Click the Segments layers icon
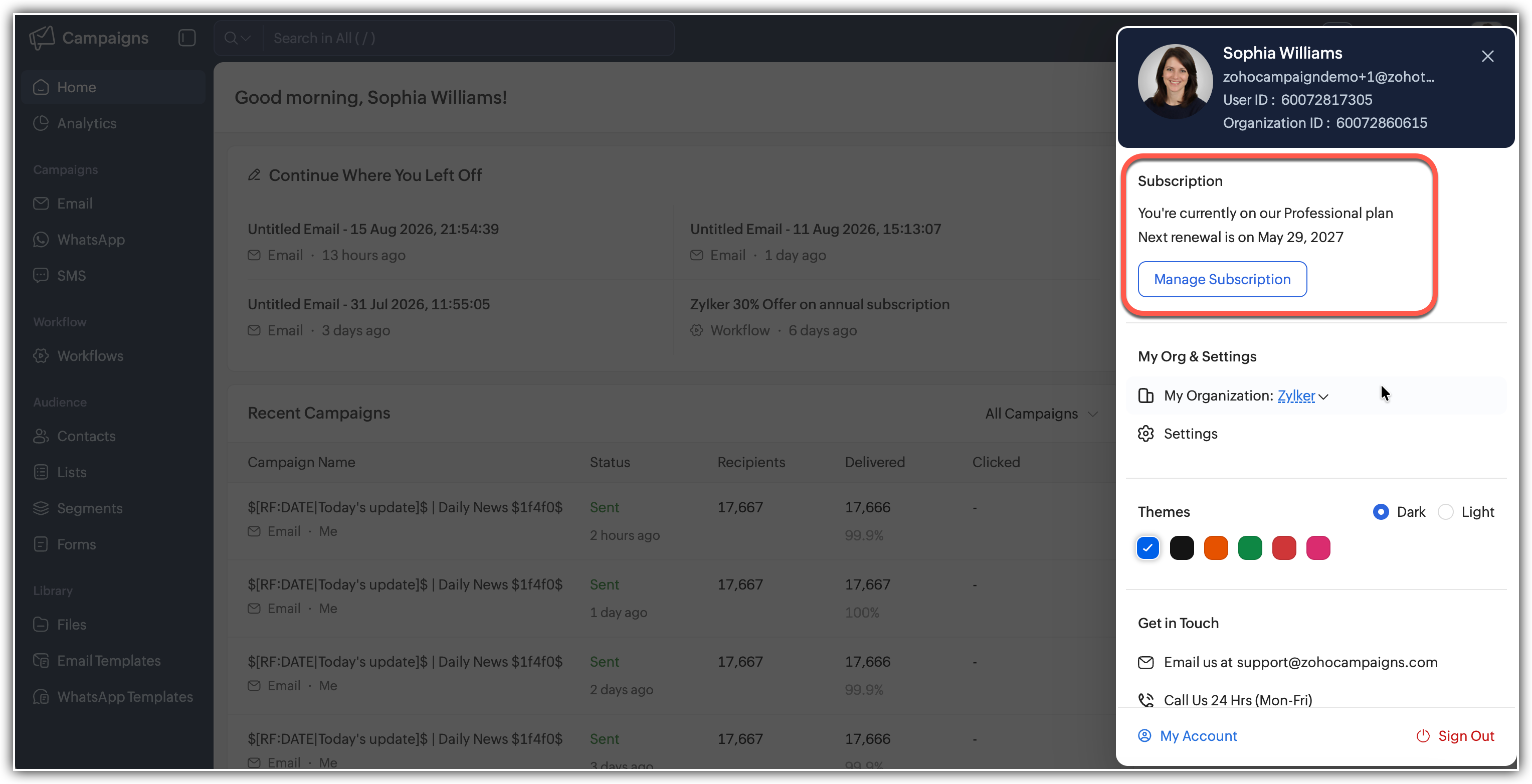 click(41, 508)
